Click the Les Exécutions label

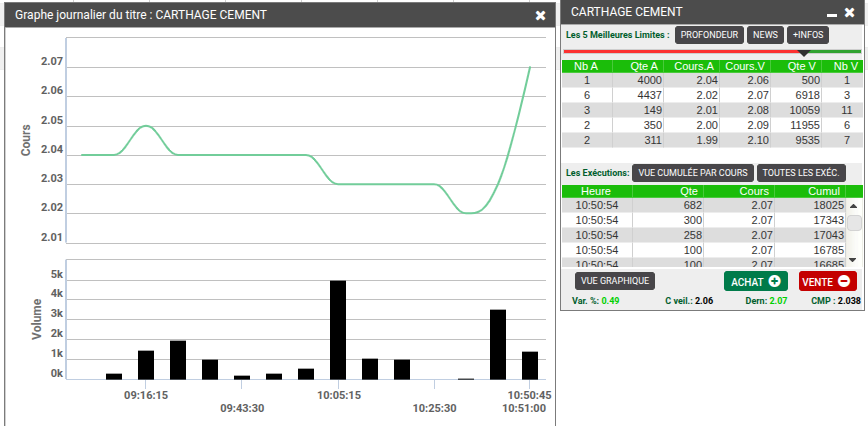[597, 173]
